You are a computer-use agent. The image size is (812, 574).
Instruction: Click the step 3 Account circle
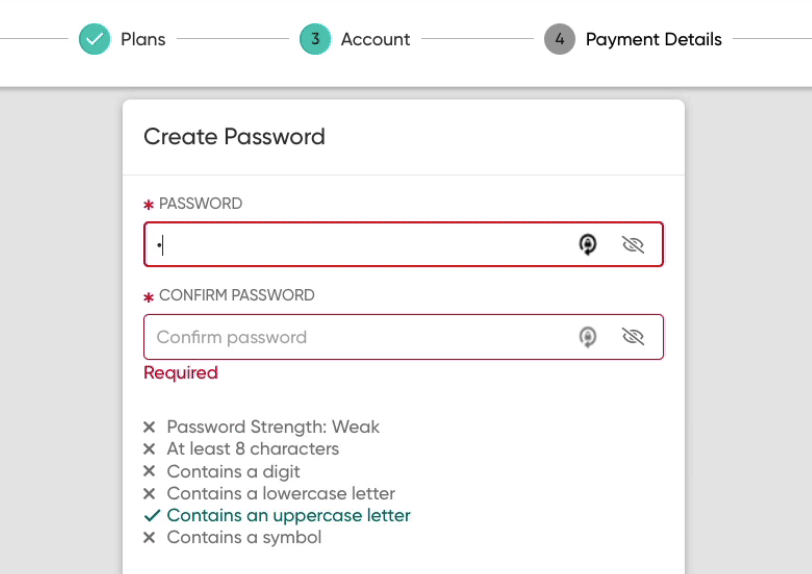[x=315, y=39]
